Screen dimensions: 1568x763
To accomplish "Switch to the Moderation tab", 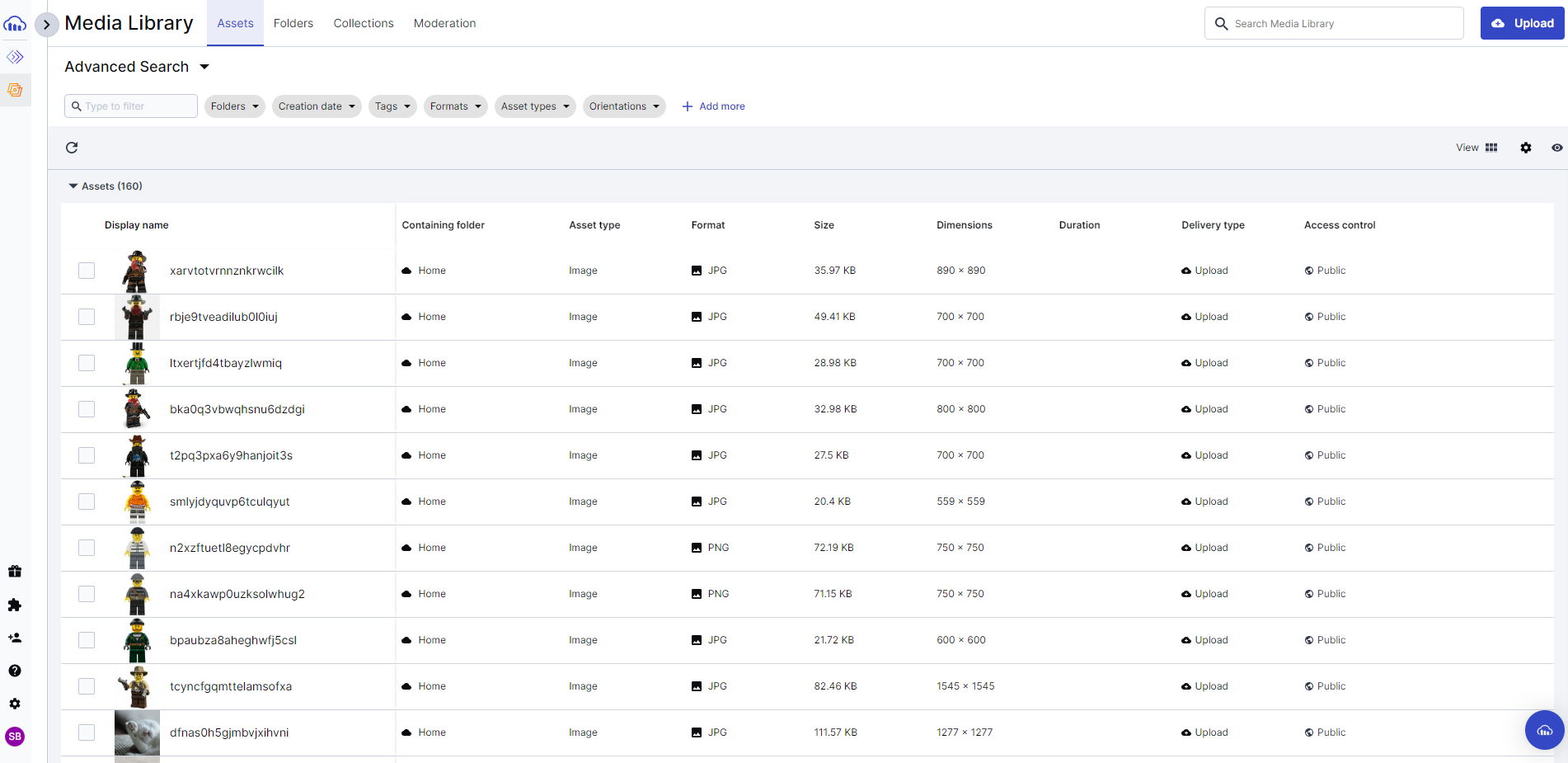I will point(444,23).
